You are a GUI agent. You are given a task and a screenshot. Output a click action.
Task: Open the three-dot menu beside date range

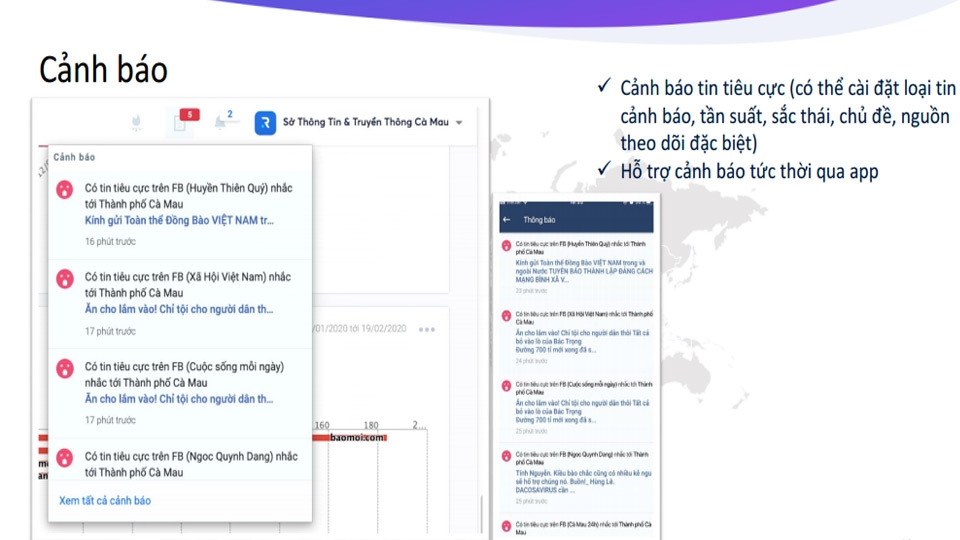(427, 329)
